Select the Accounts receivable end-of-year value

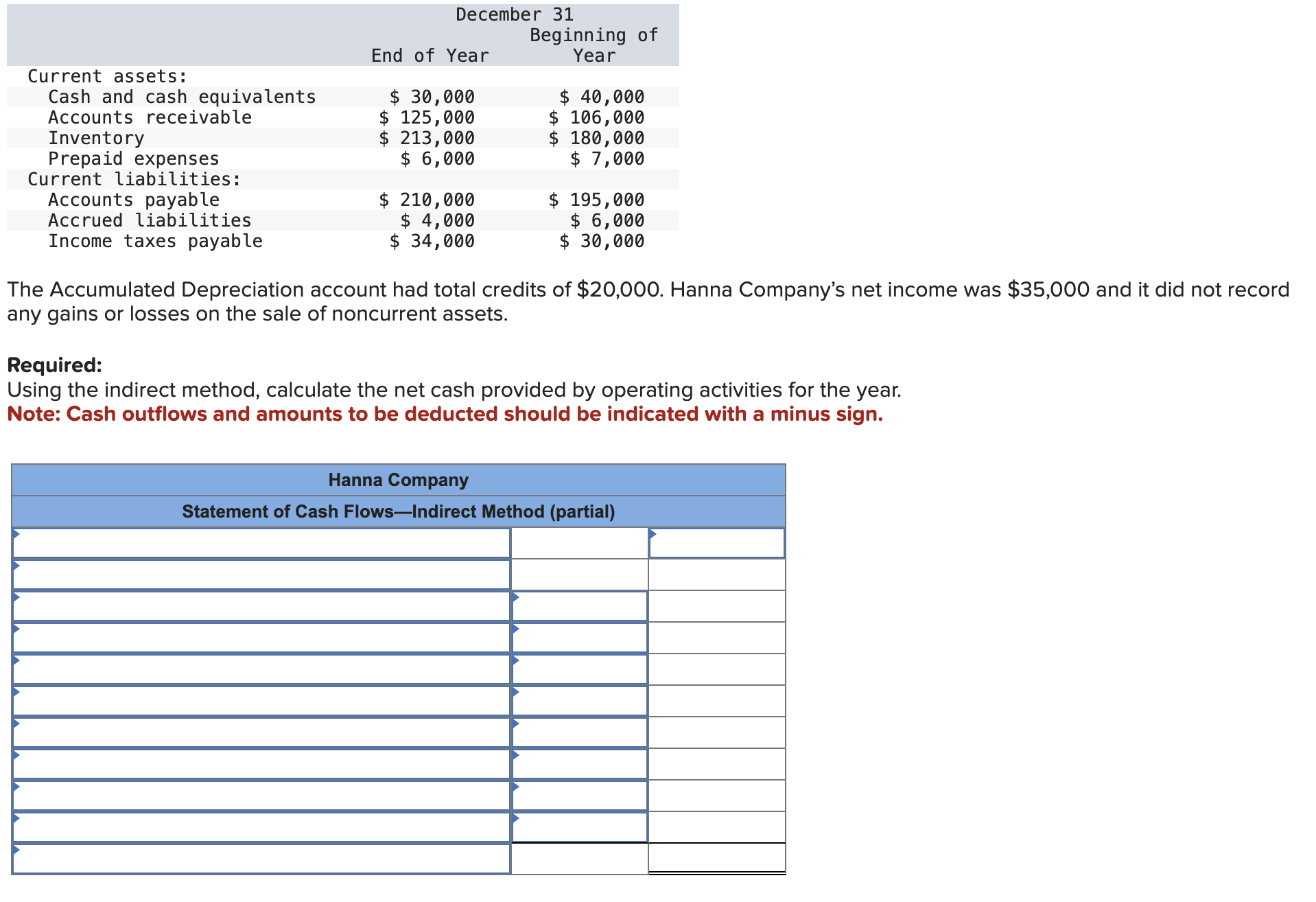[425, 117]
